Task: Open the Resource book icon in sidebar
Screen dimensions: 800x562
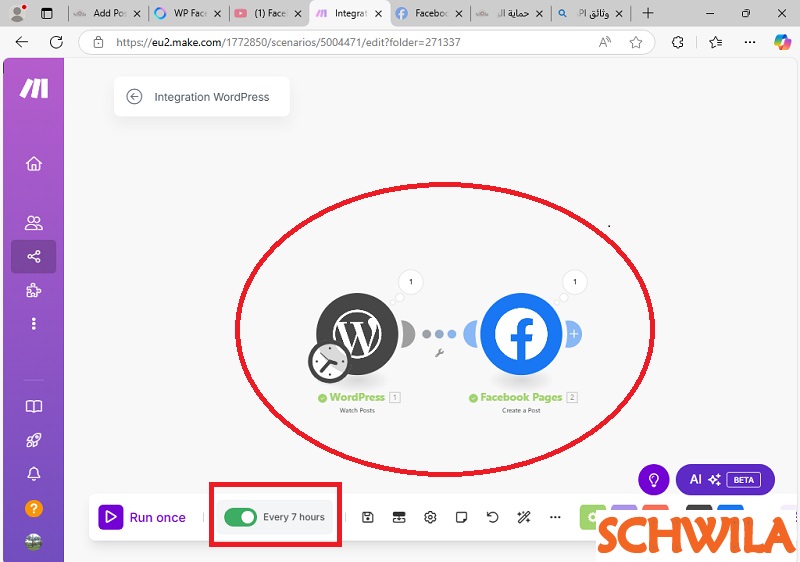Action: click(x=34, y=406)
